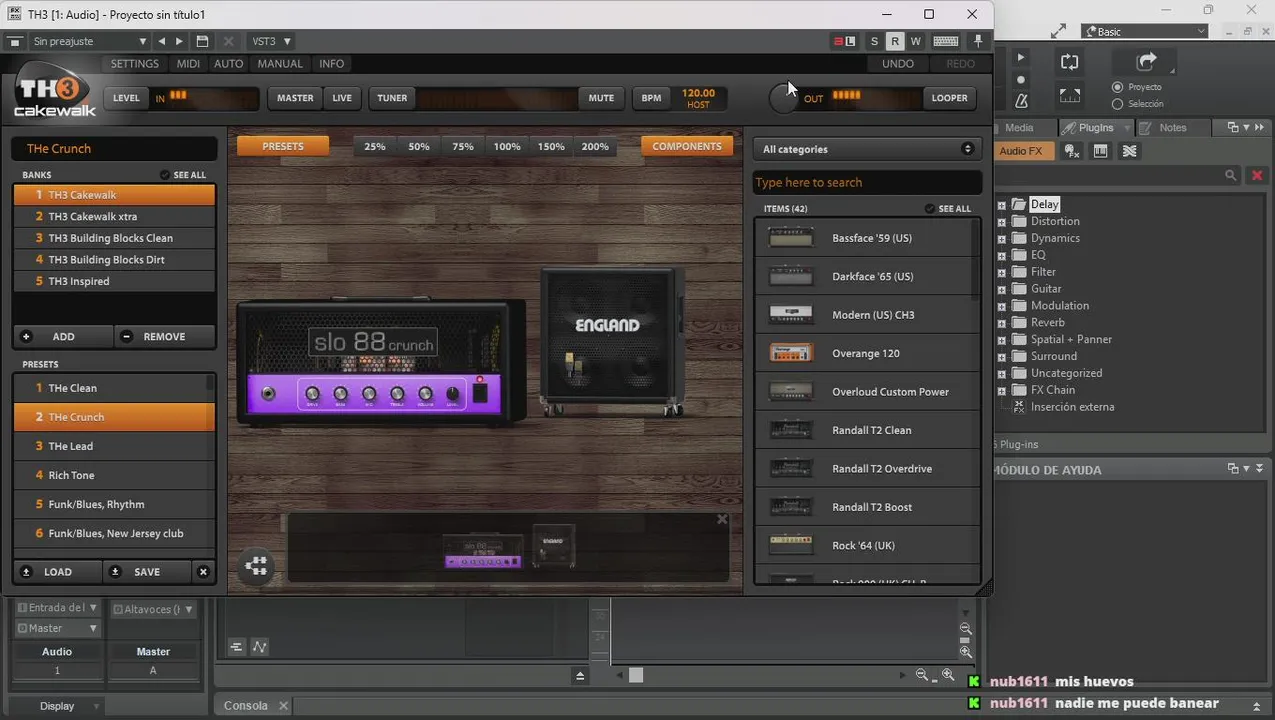The image size is (1275, 720).
Task: Select the Selección radio button
Action: (x=1117, y=104)
